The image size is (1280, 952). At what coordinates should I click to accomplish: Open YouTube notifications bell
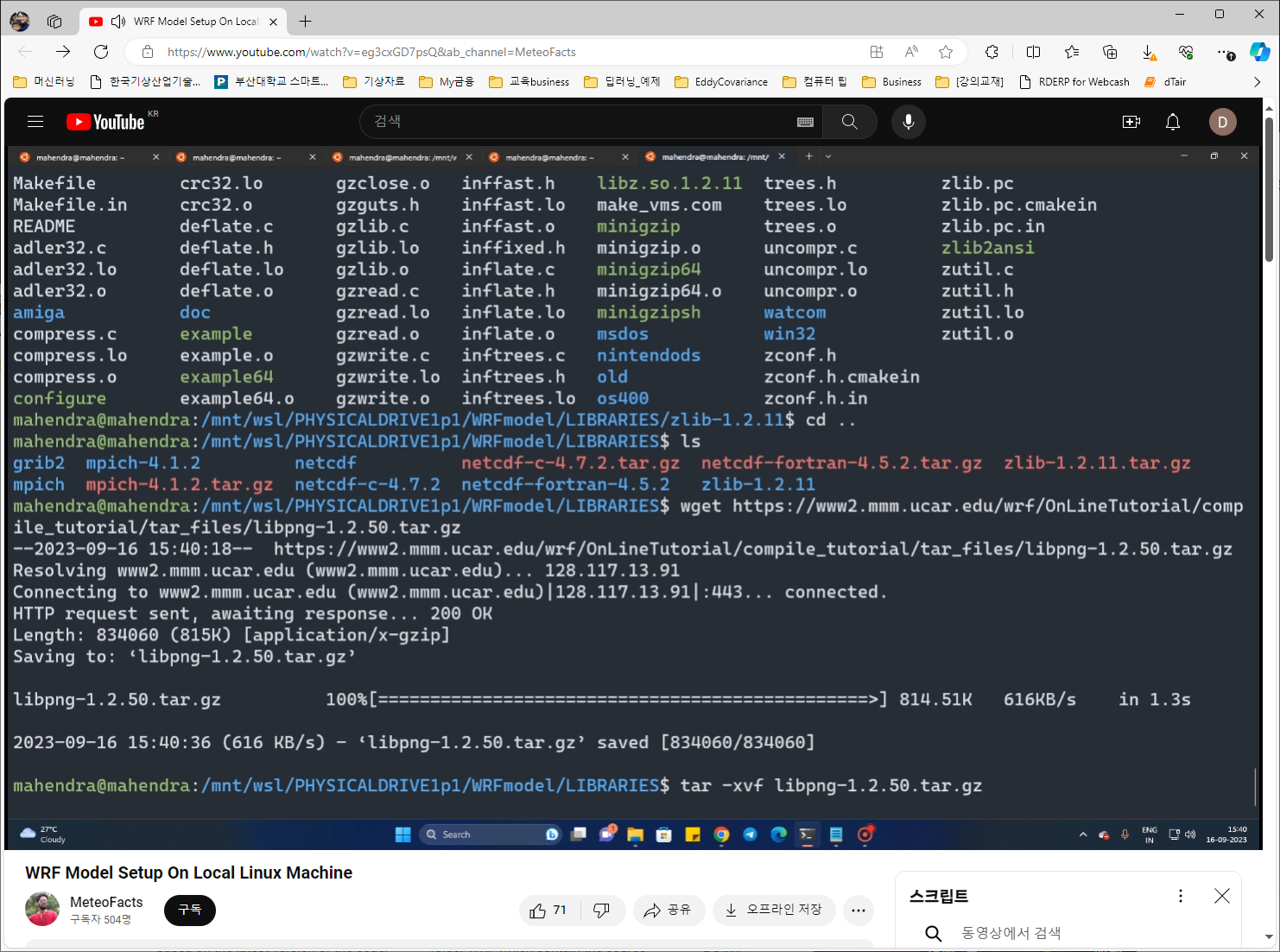coord(1173,122)
